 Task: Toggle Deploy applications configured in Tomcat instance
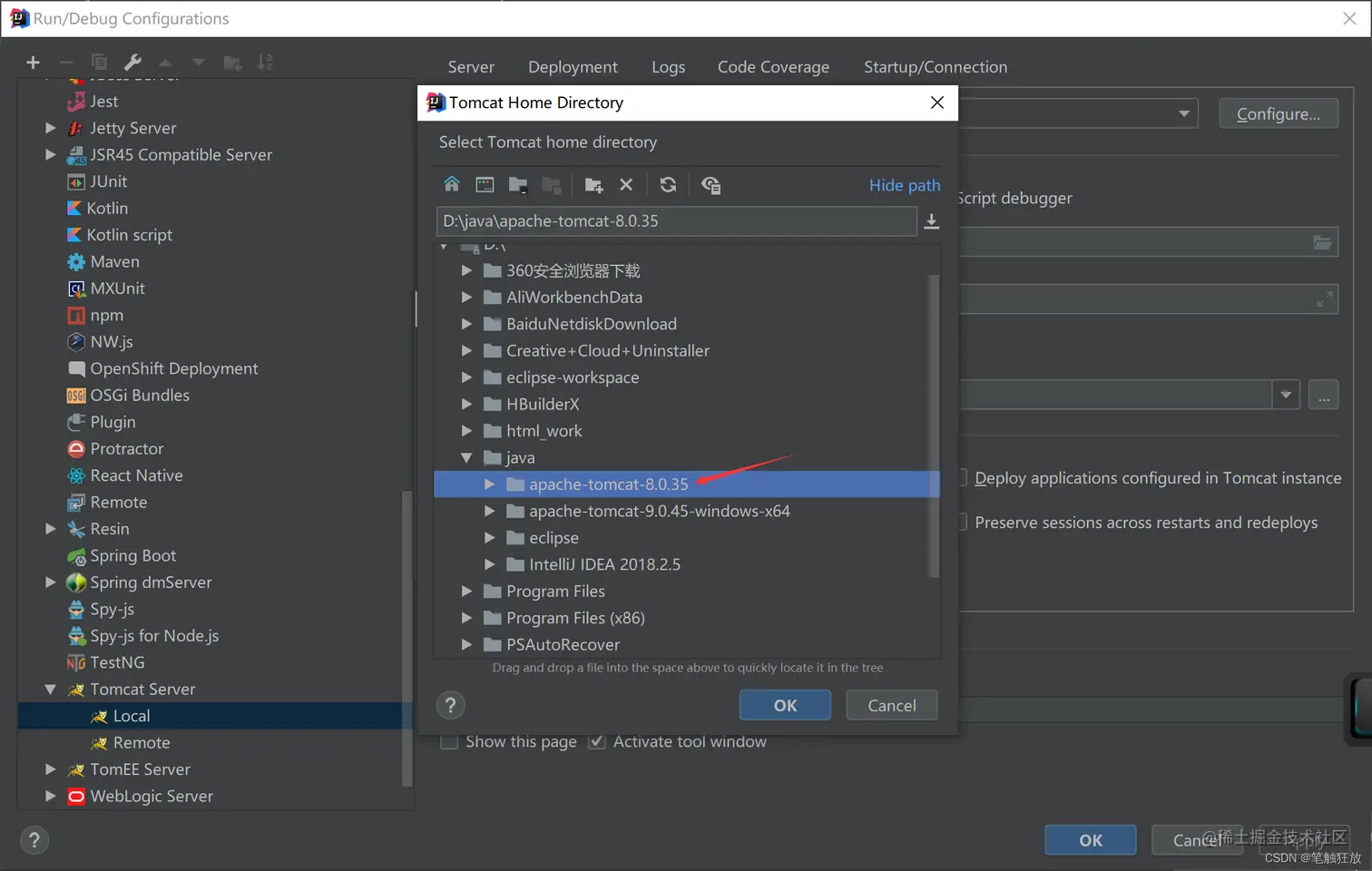(964, 478)
